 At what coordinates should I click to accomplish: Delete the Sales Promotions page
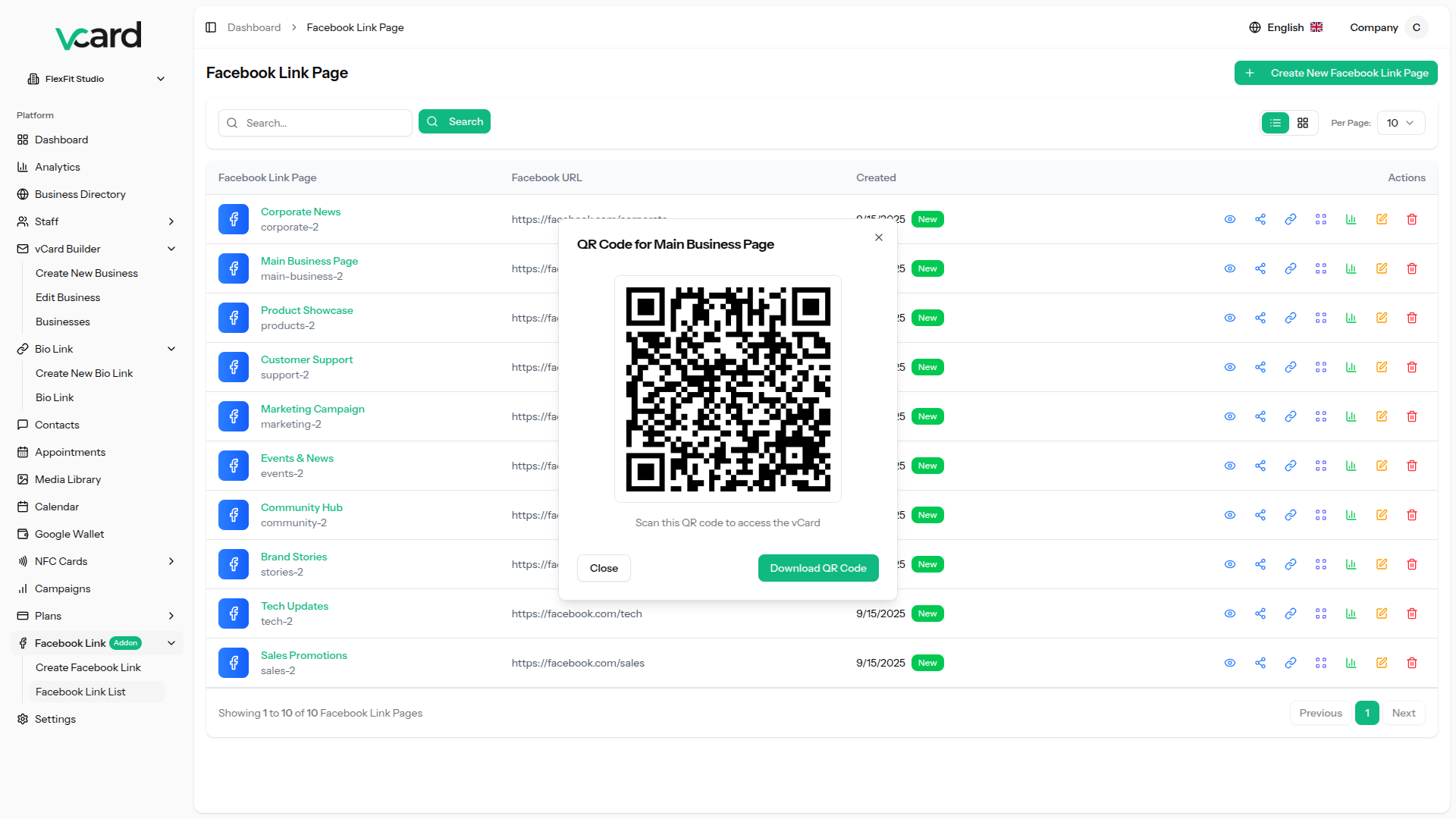1412,663
